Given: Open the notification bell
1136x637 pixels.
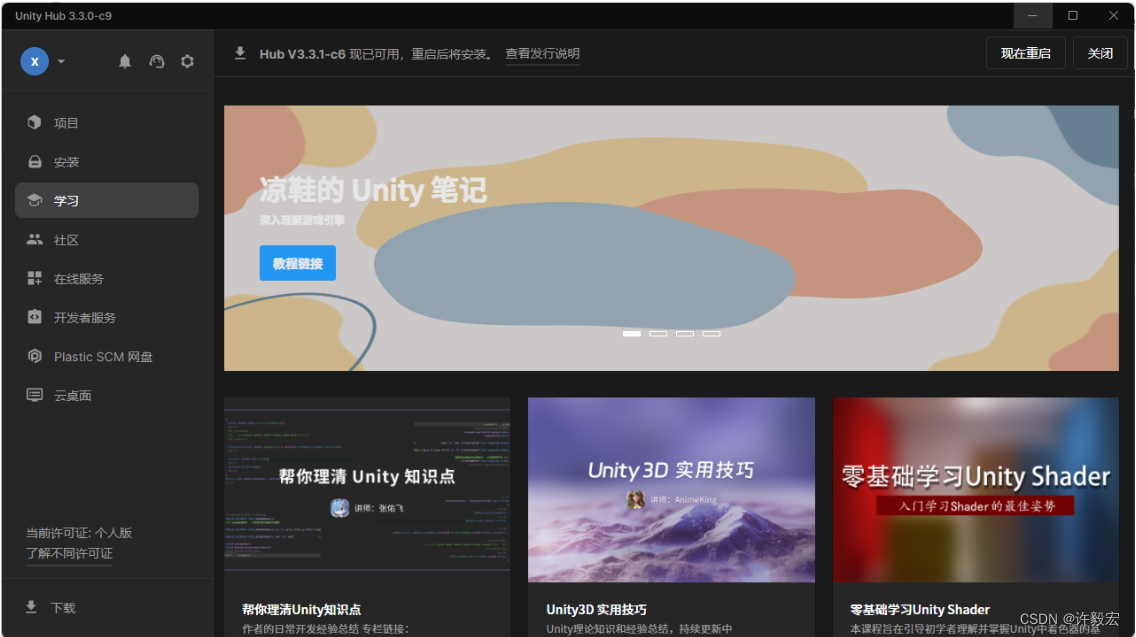Looking at the screenshot, I should 124,61.
